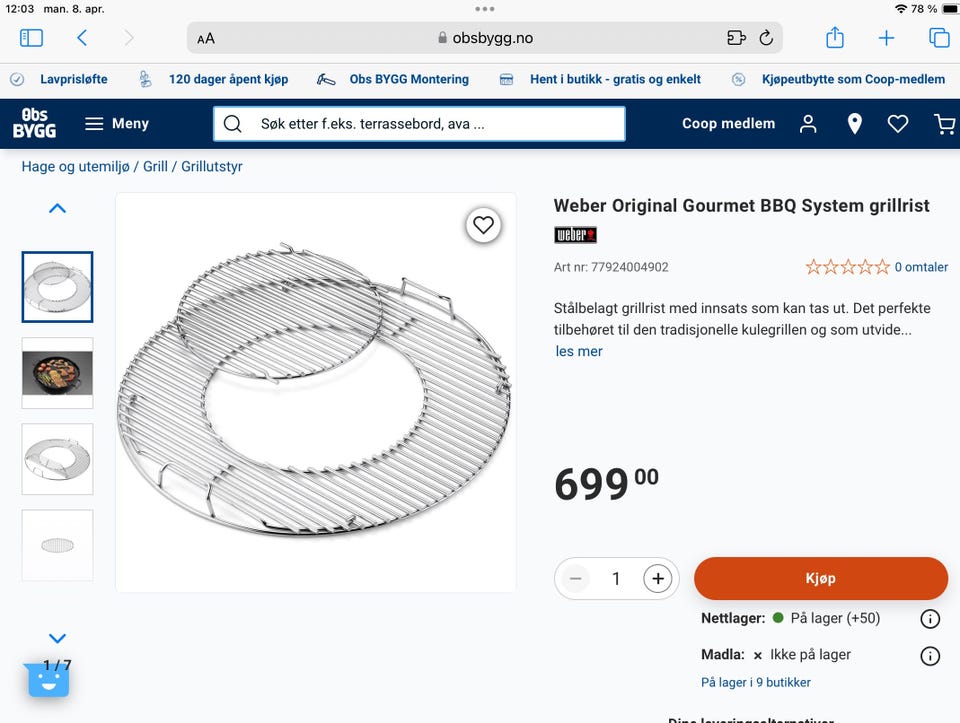Open favorites heart in header
The height and width of the screenshot is (723, 960).
click(898, 124)
